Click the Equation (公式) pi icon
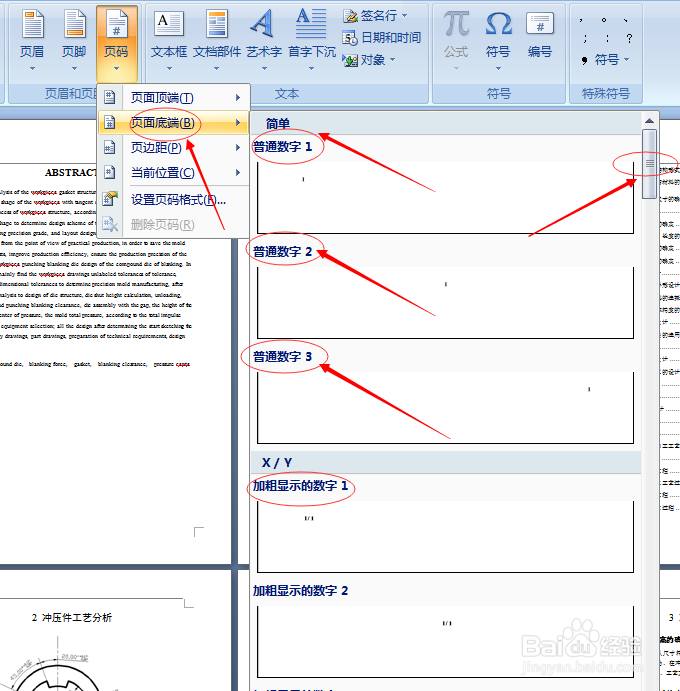This screenshot has height=691, width=680. pyautogui.click(x=456, y=24)
